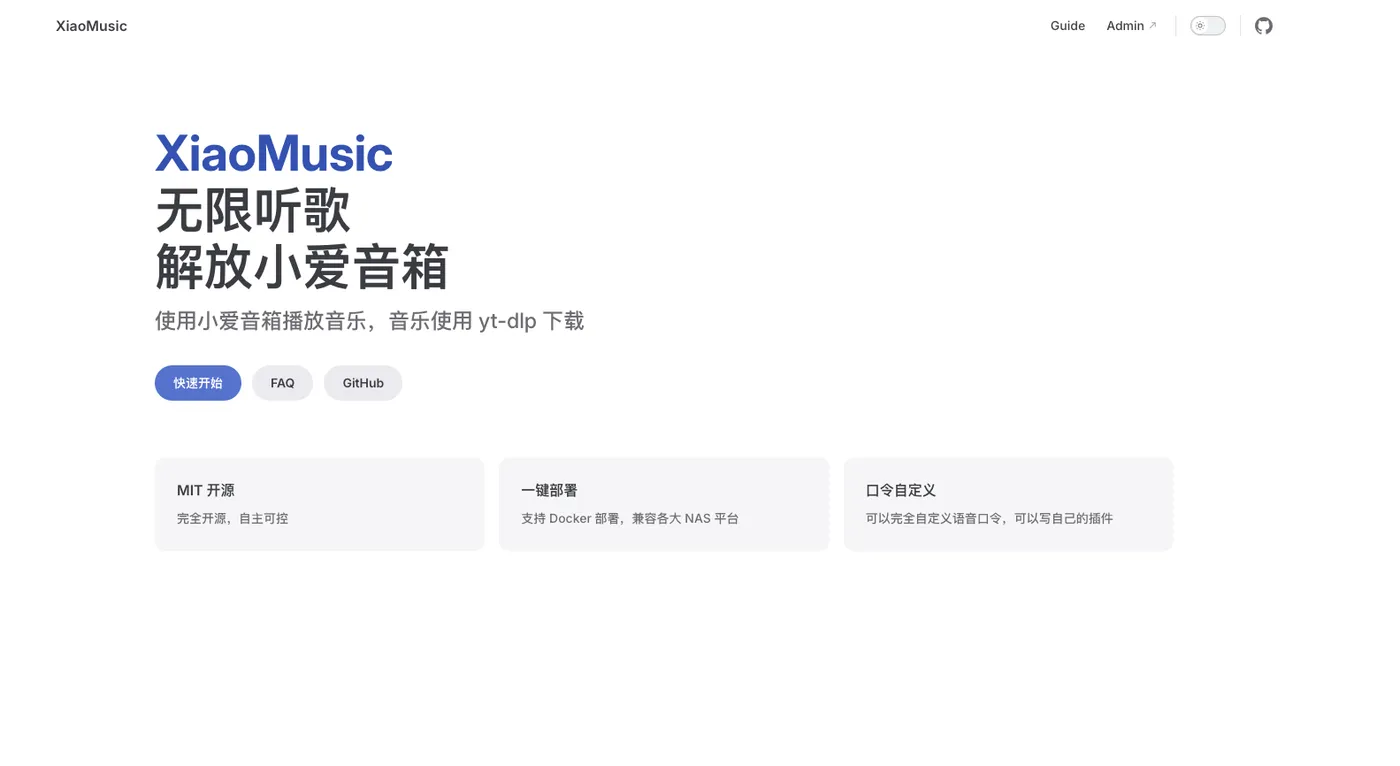Select the 一键部署 feature card
This screenshot has width=1400, height=766.
click(x=664, y=504)
